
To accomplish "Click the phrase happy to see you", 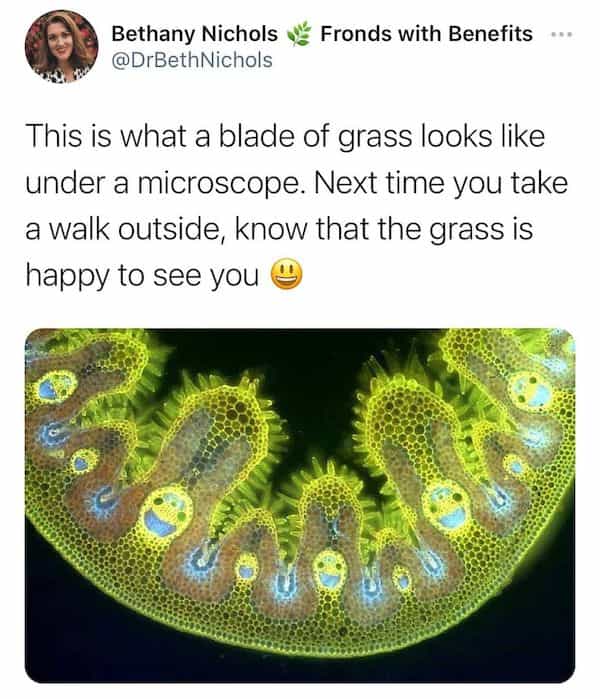I will pos(142,275).
